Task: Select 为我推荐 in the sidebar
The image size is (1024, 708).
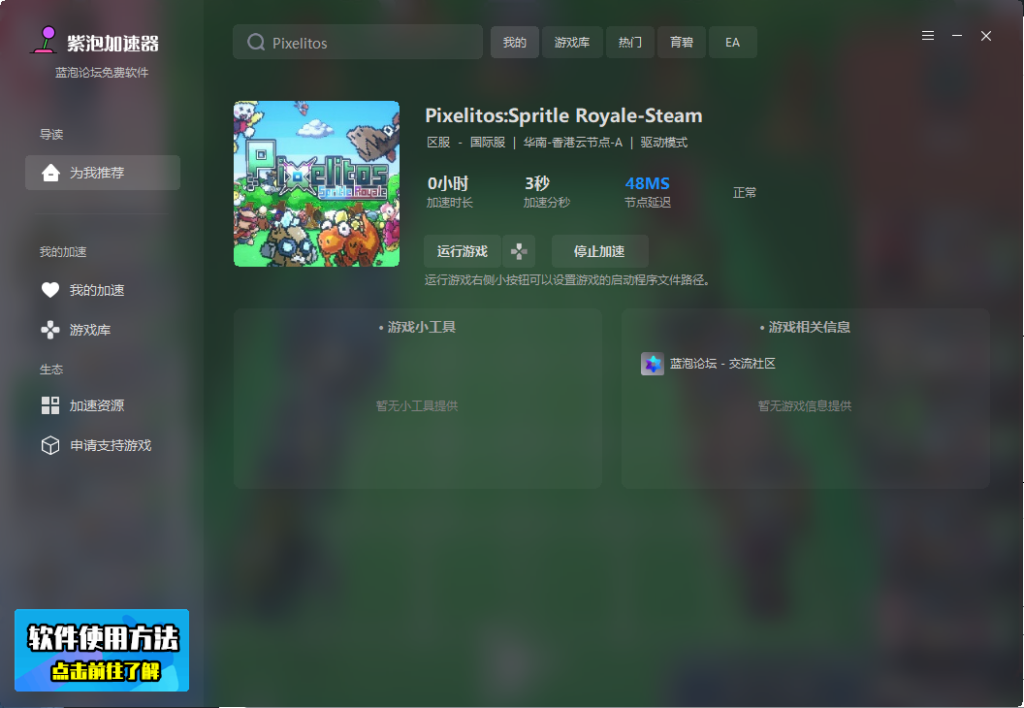Action: [103, 172]
